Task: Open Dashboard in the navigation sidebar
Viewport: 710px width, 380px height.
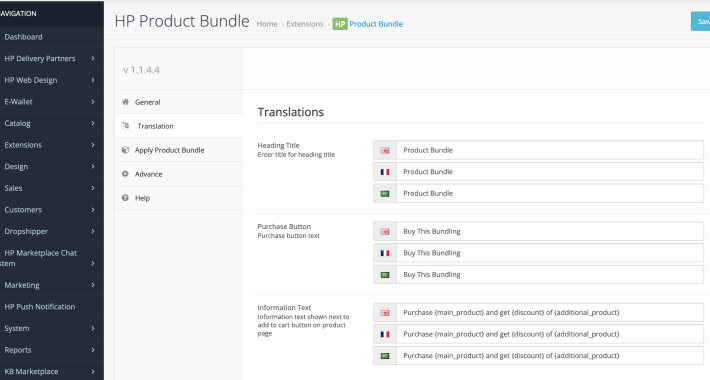Action: pos(52,37)
